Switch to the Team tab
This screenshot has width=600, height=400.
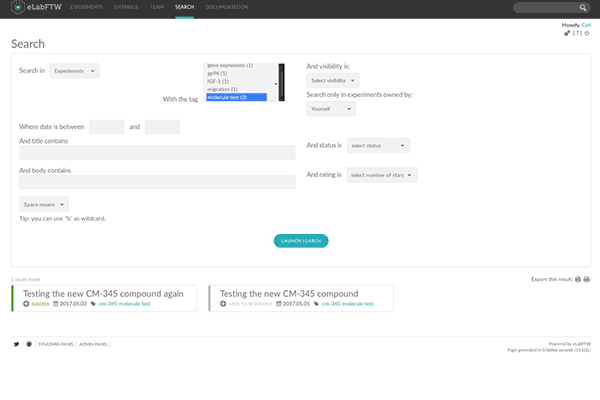(156, 7)
